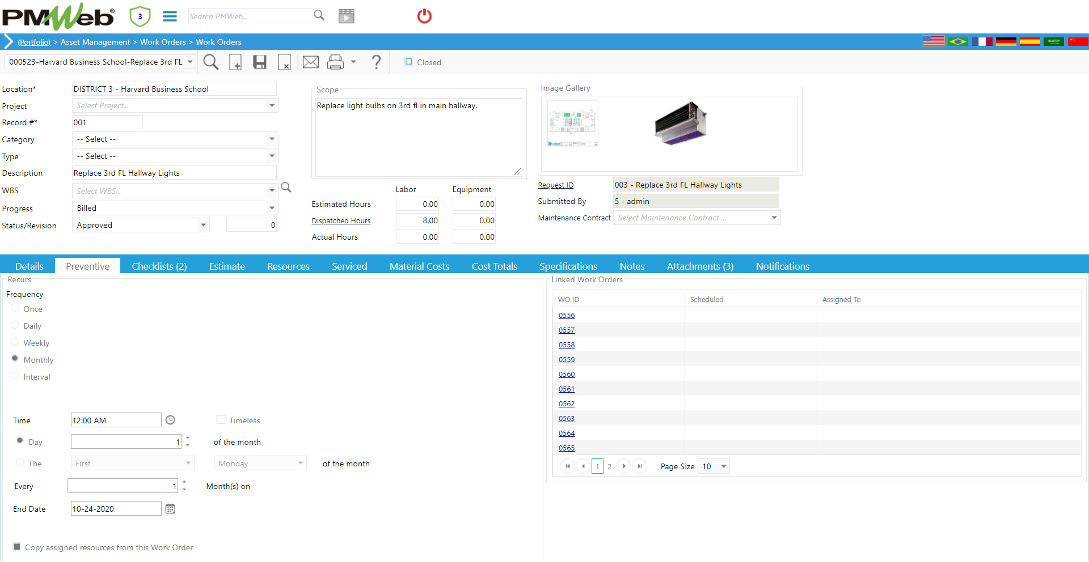
Task: Open the video tutorial icon
Action: pyautogui.click(x=346, y=16)
